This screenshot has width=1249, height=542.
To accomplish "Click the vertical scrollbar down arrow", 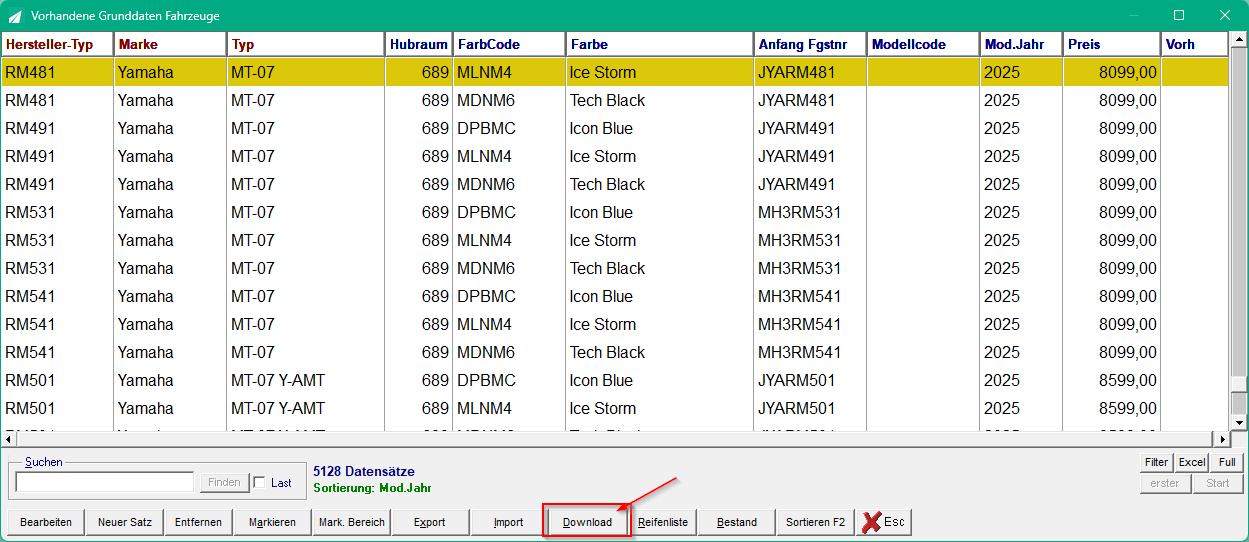I will (1239, 422).
